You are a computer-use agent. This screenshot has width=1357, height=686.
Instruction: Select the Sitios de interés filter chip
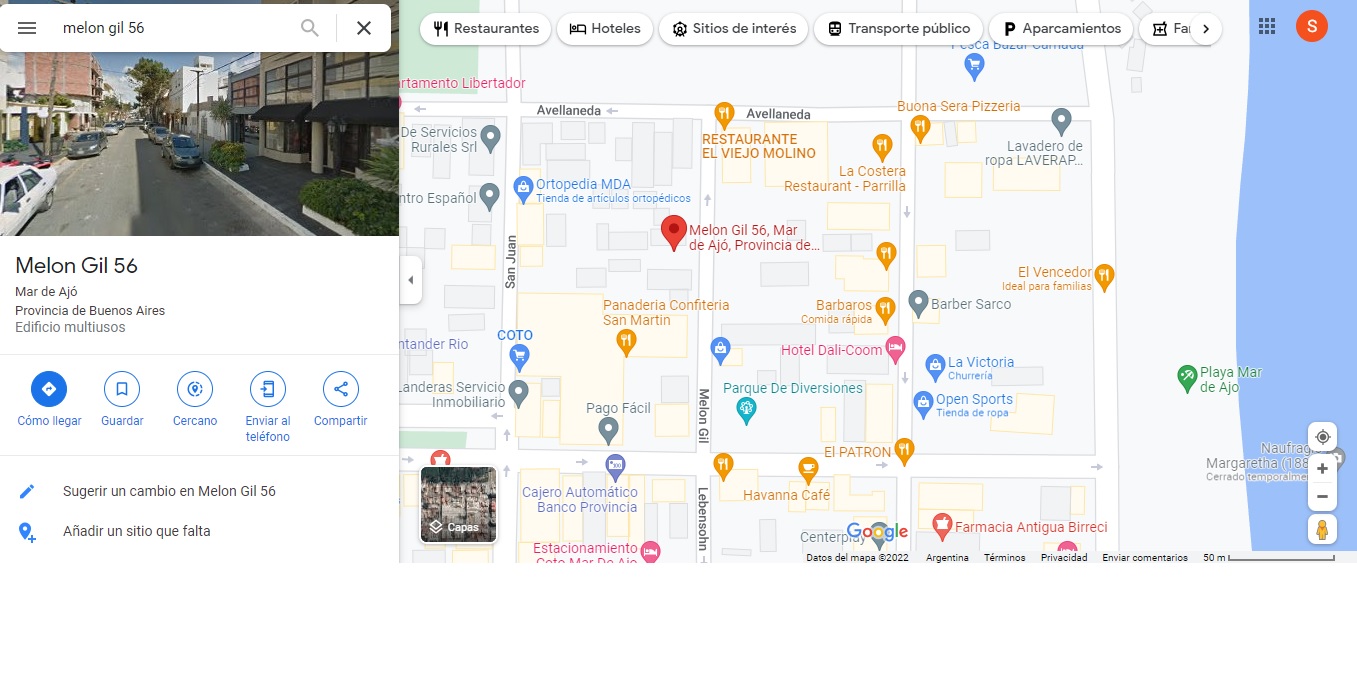(x=733, y=29)
